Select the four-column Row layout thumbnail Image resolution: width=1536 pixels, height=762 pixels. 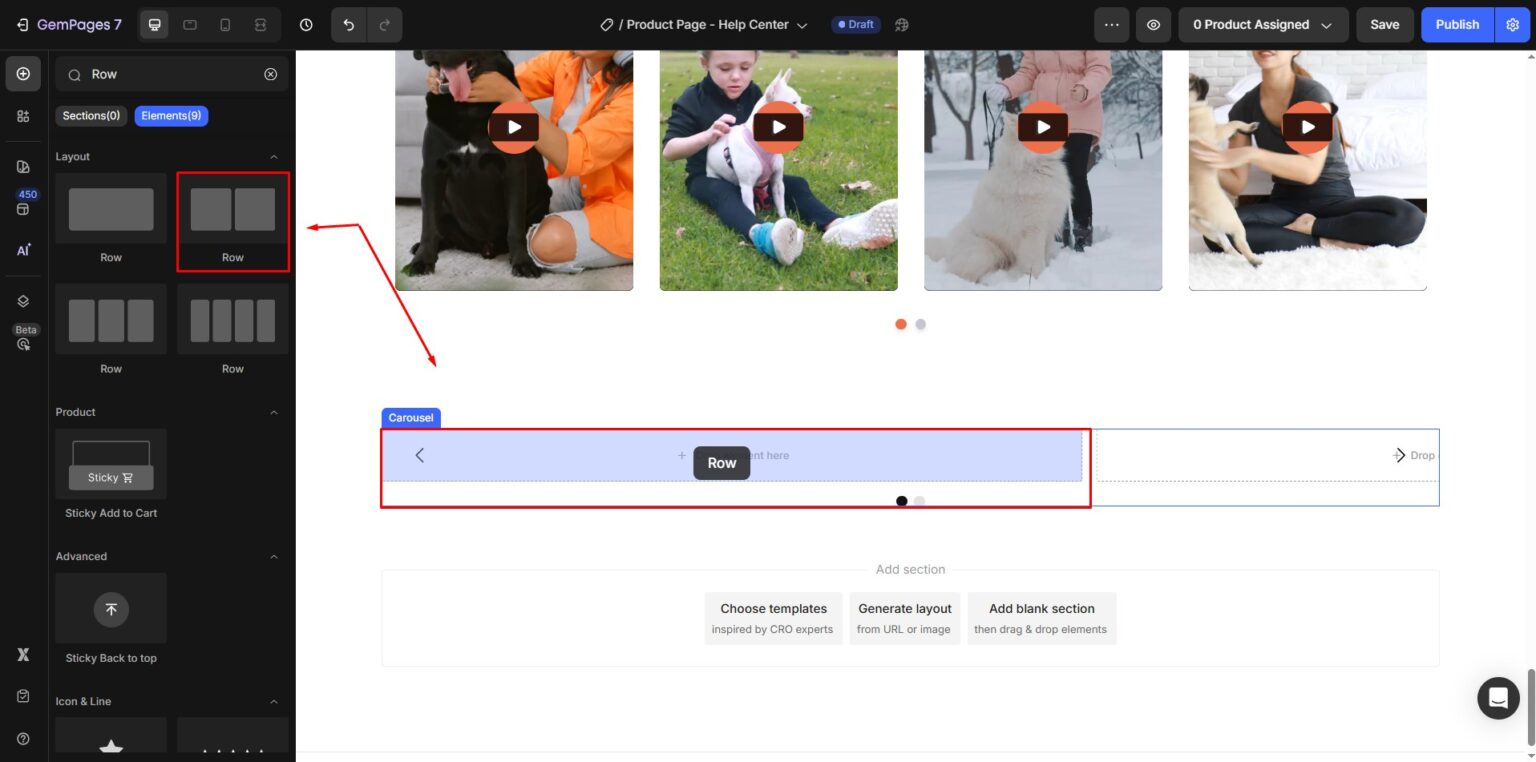(x=233, y=321)
